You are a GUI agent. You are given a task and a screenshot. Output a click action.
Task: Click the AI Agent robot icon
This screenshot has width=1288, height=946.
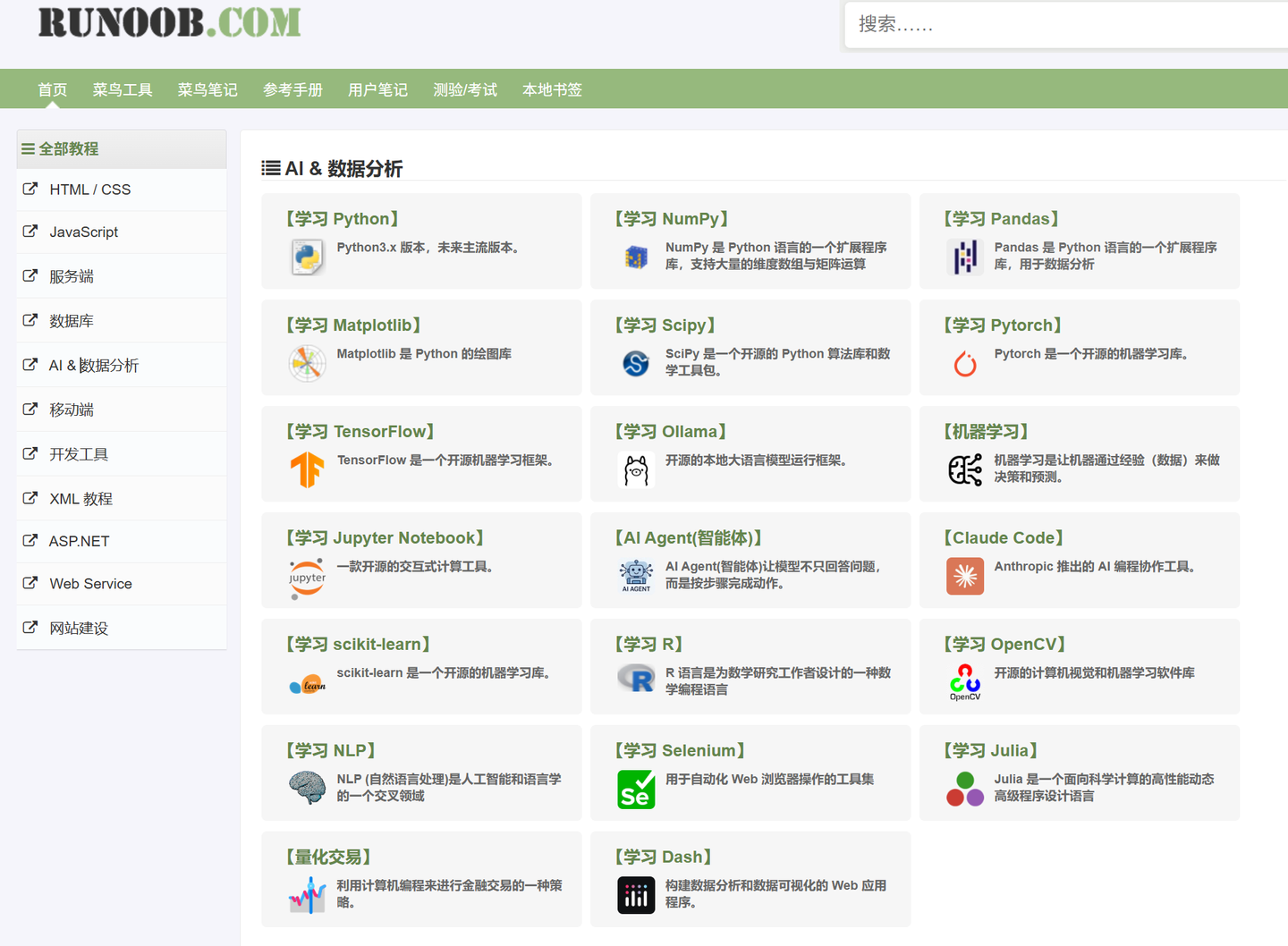tap(636, 577)
